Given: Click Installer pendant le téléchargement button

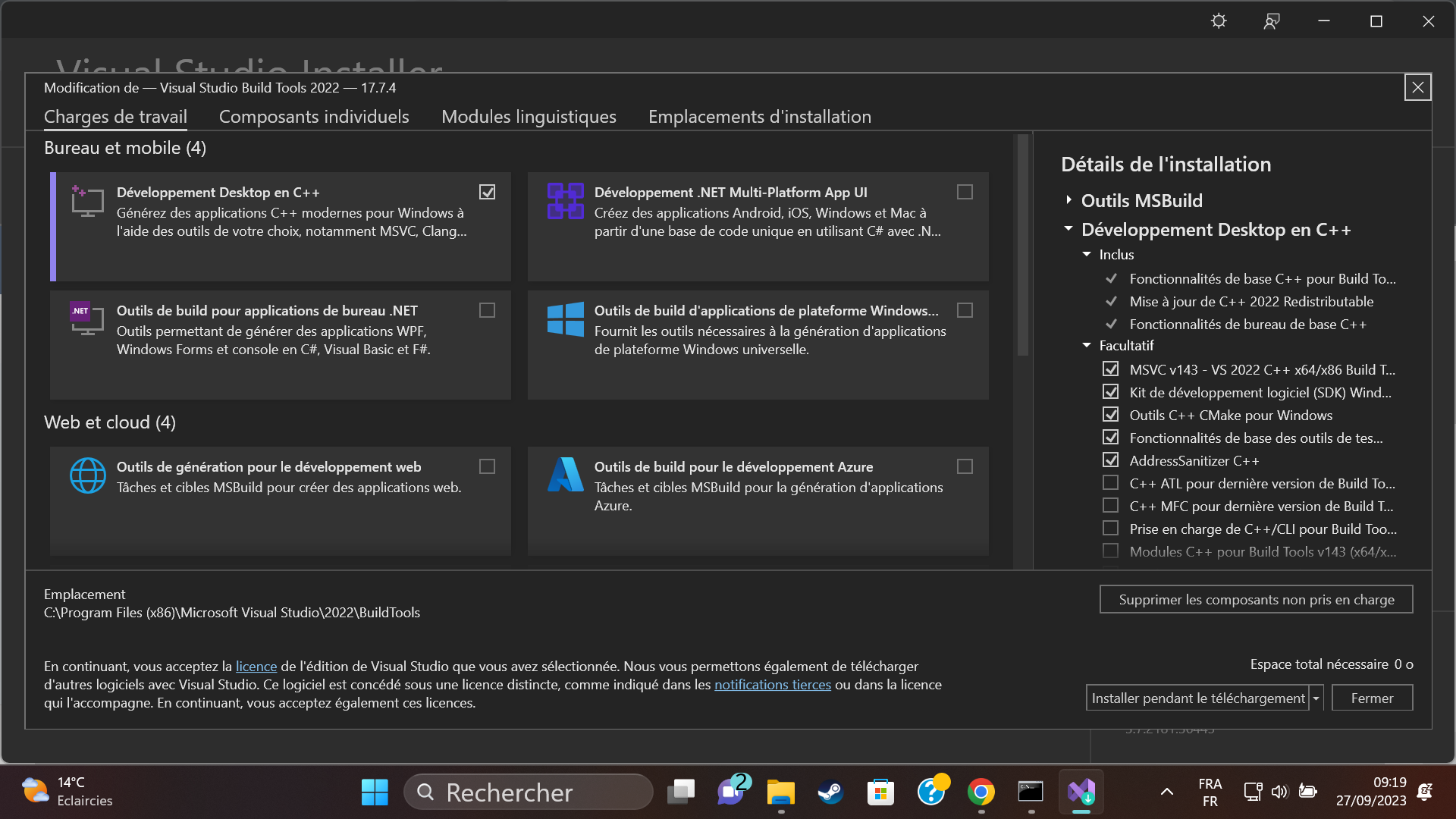Looking at the screenshot, I should (x=1198, y=698).
